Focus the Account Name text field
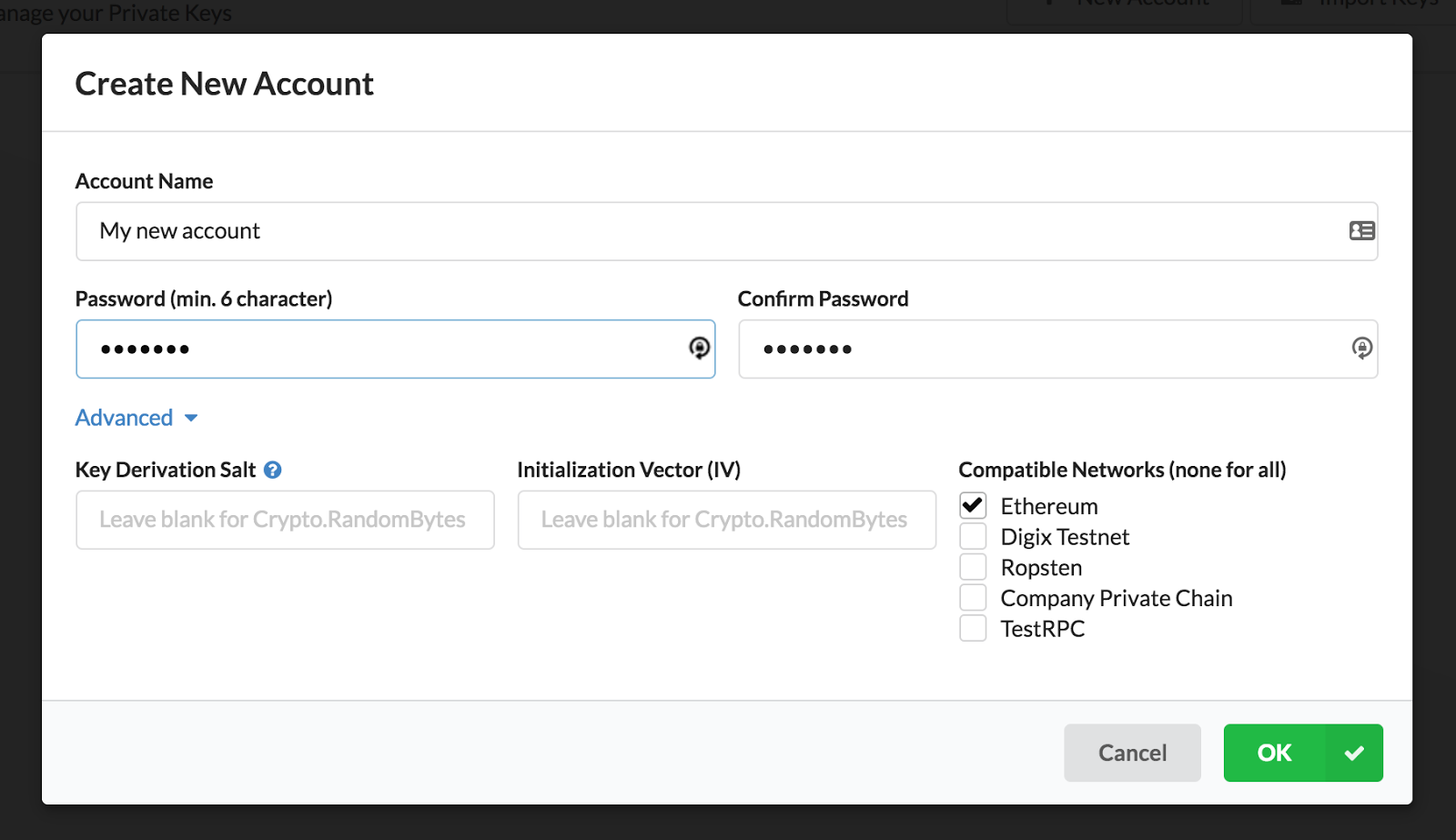Image resolution: width=1456 pixels, height=840 pixels. (x=710, y=231)
